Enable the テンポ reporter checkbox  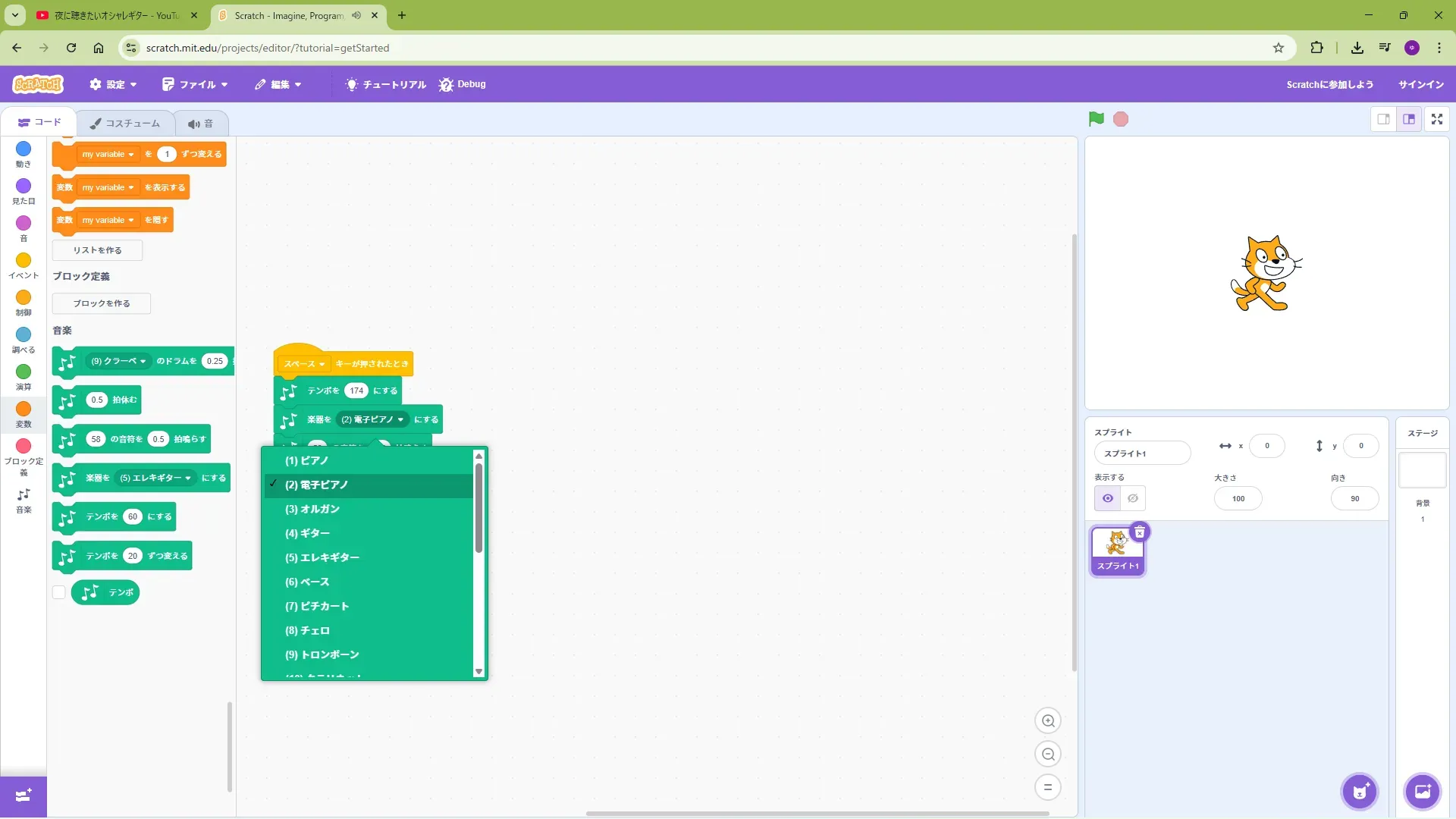coord(59,592)
